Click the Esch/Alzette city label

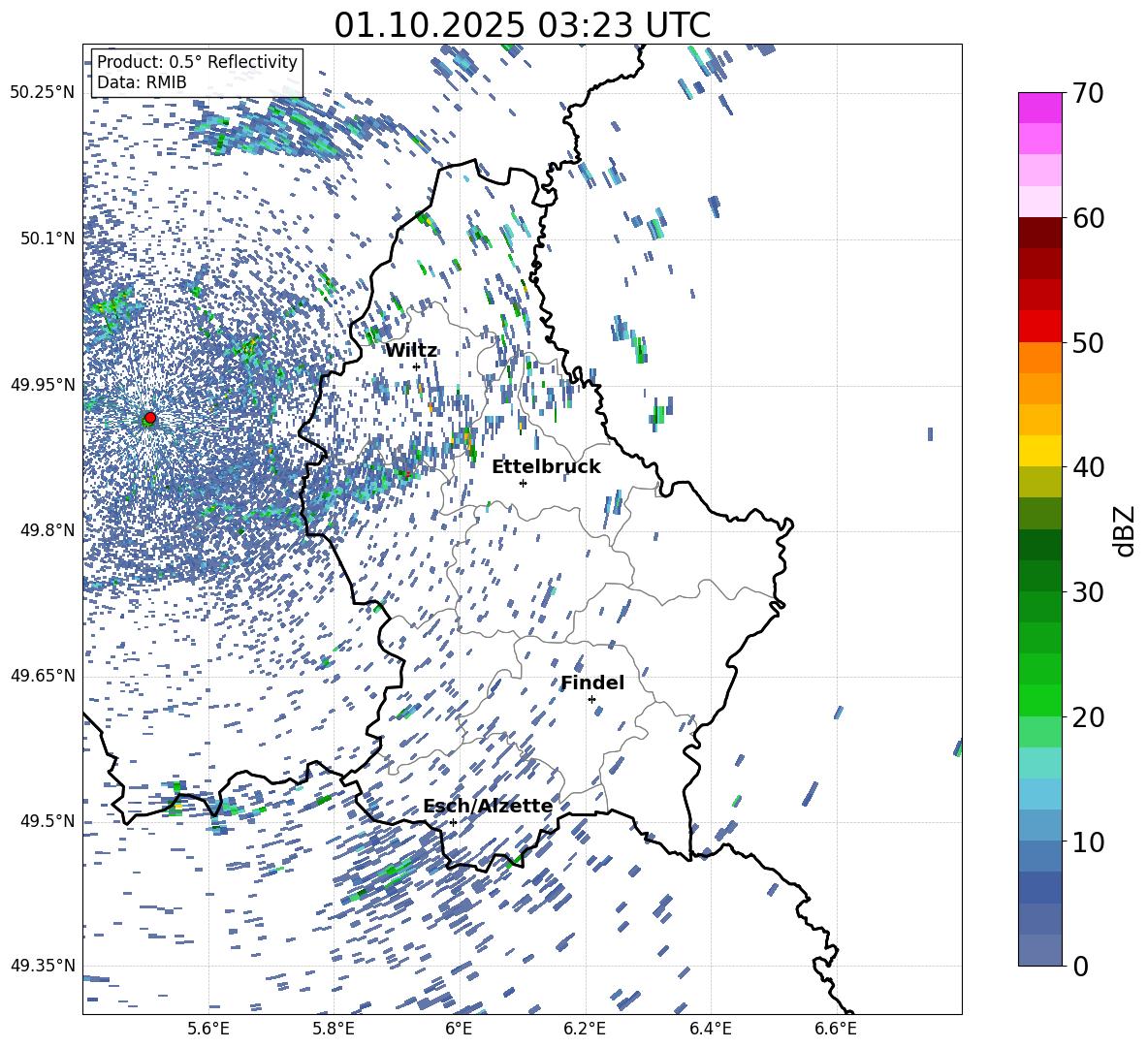pos(488,807)
